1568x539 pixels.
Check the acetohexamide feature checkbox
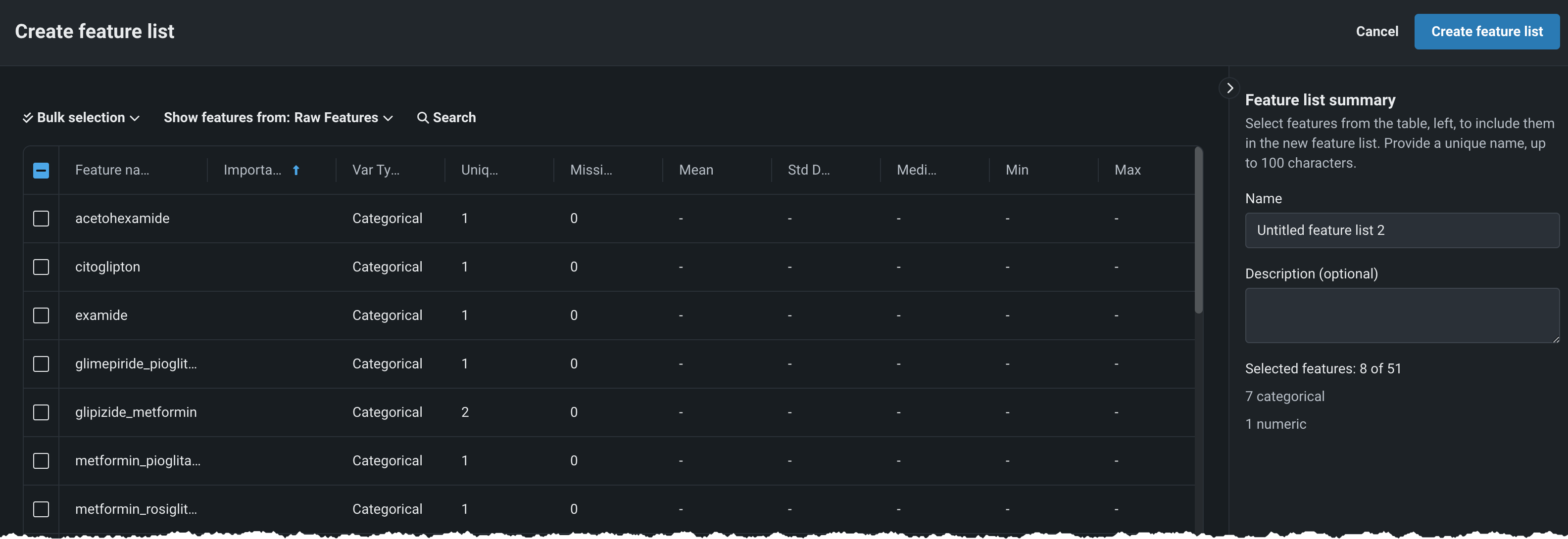click(x=41, y=219)
